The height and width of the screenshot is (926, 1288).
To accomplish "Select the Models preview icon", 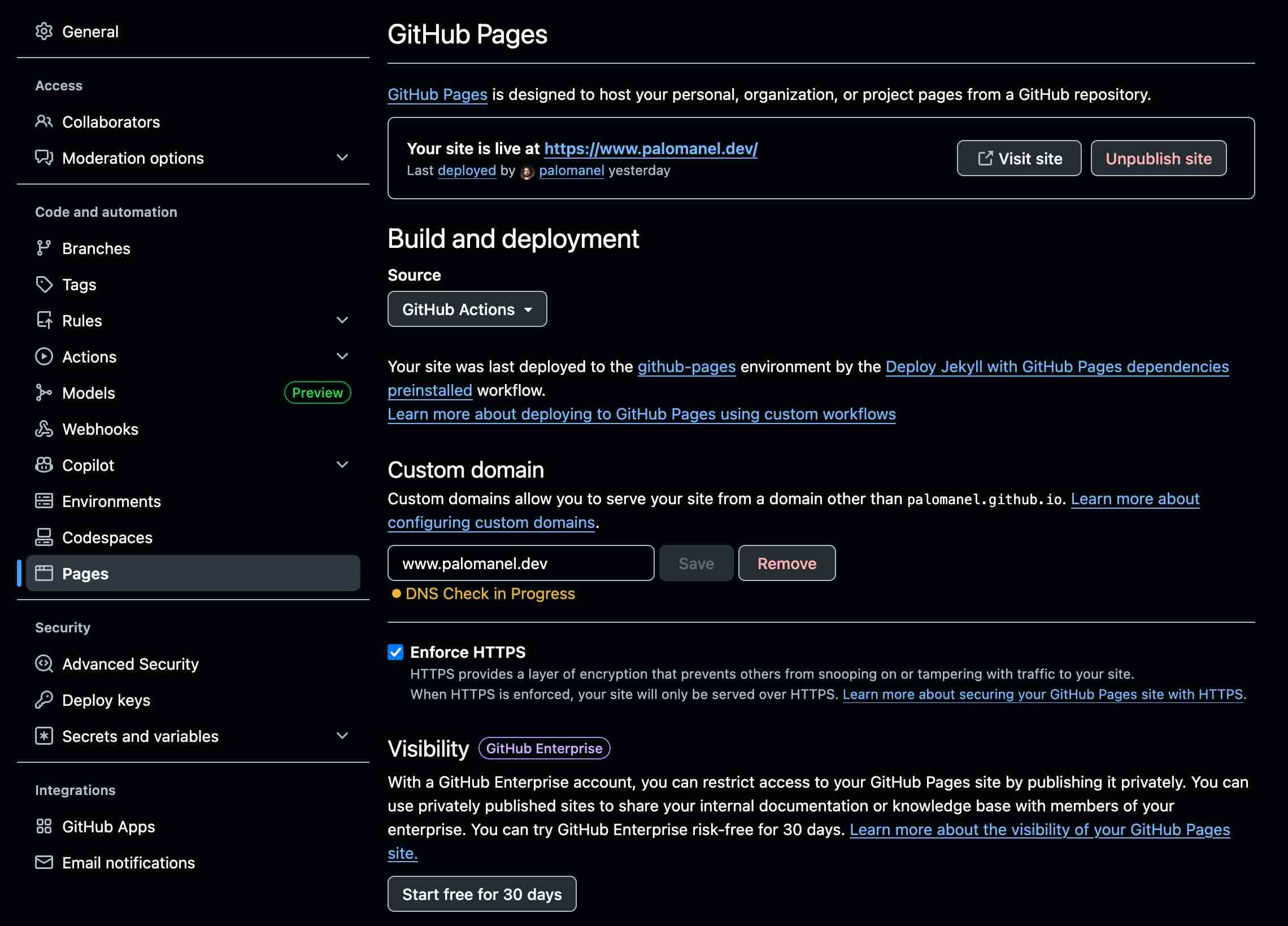I will (44, 392).
